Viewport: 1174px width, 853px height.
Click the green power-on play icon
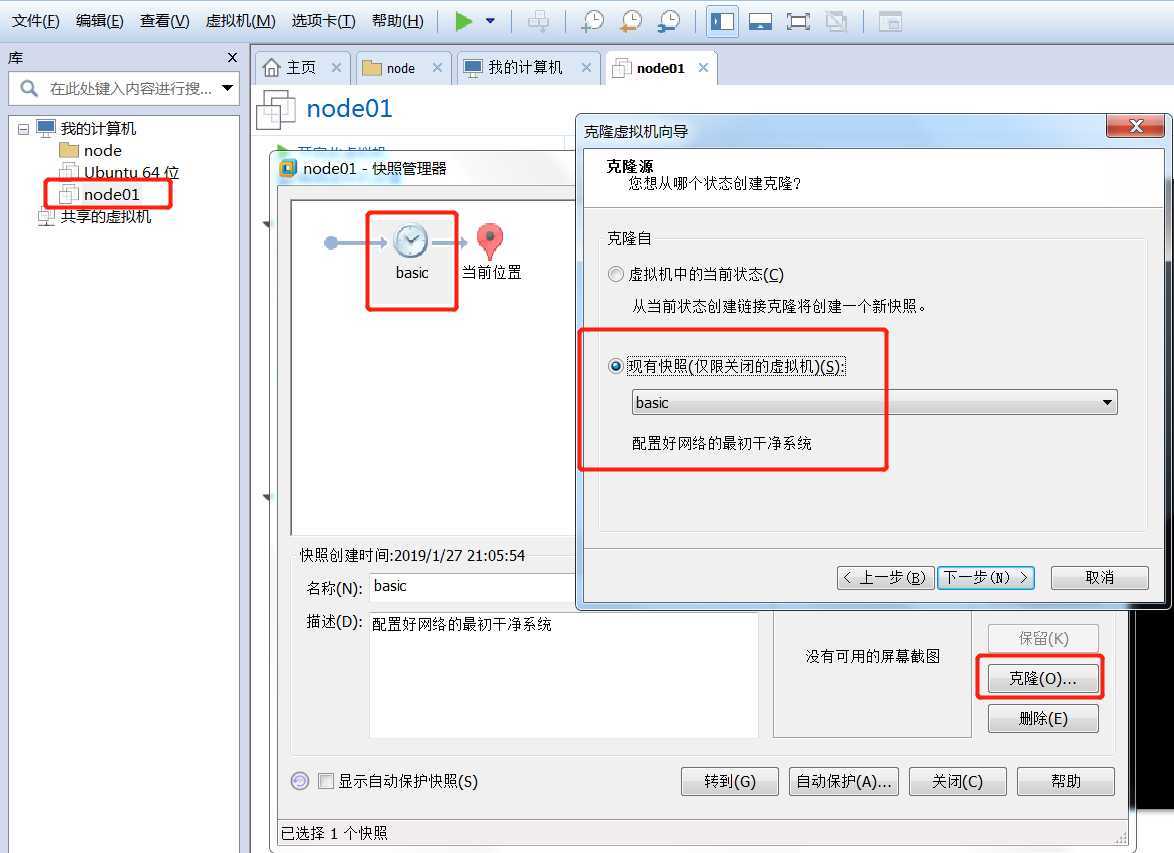(x=463, y=21)
